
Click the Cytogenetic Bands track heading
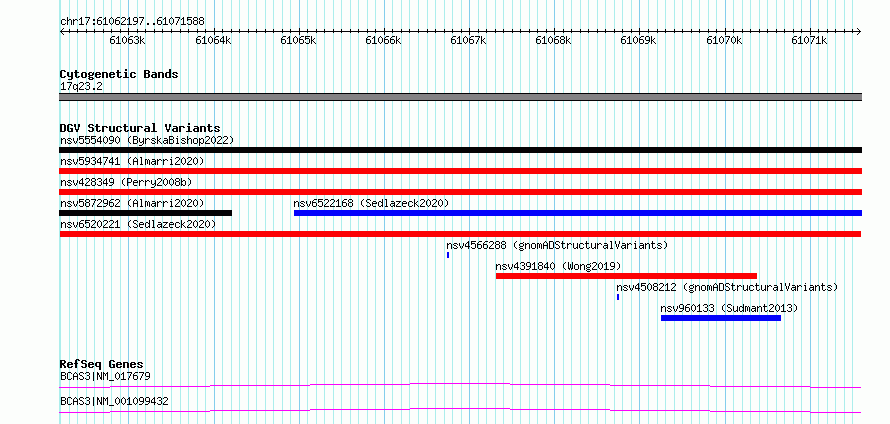click(x=119, y=74)
